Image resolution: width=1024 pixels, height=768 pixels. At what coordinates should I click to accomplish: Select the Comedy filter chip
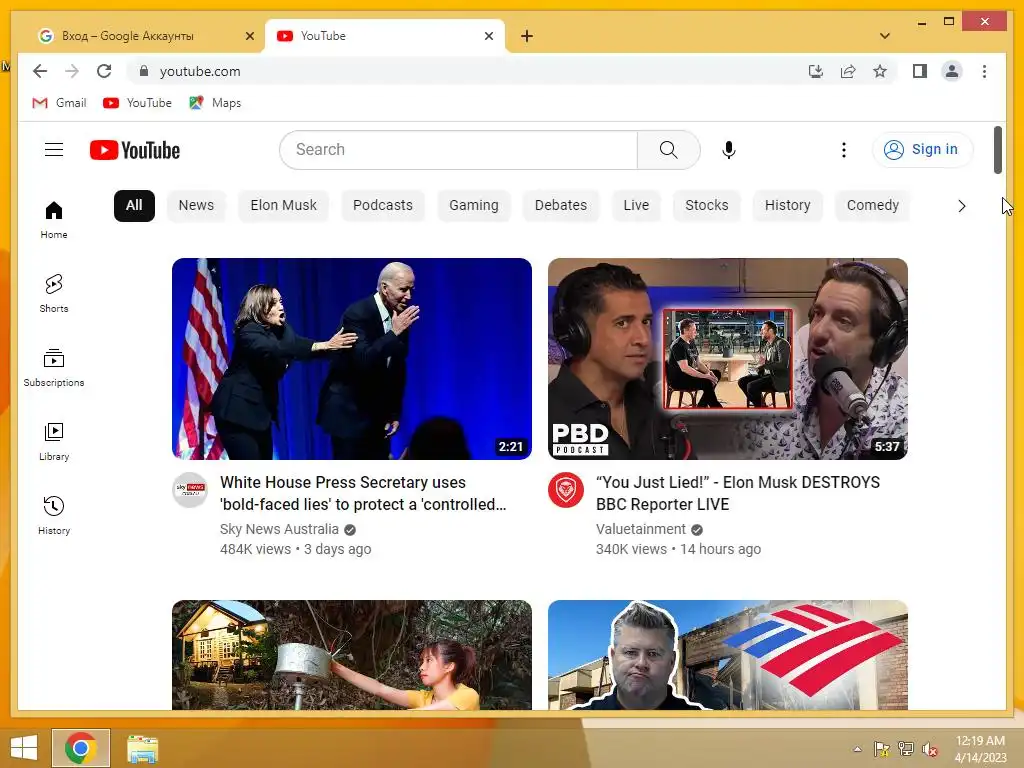coord(872,205)
